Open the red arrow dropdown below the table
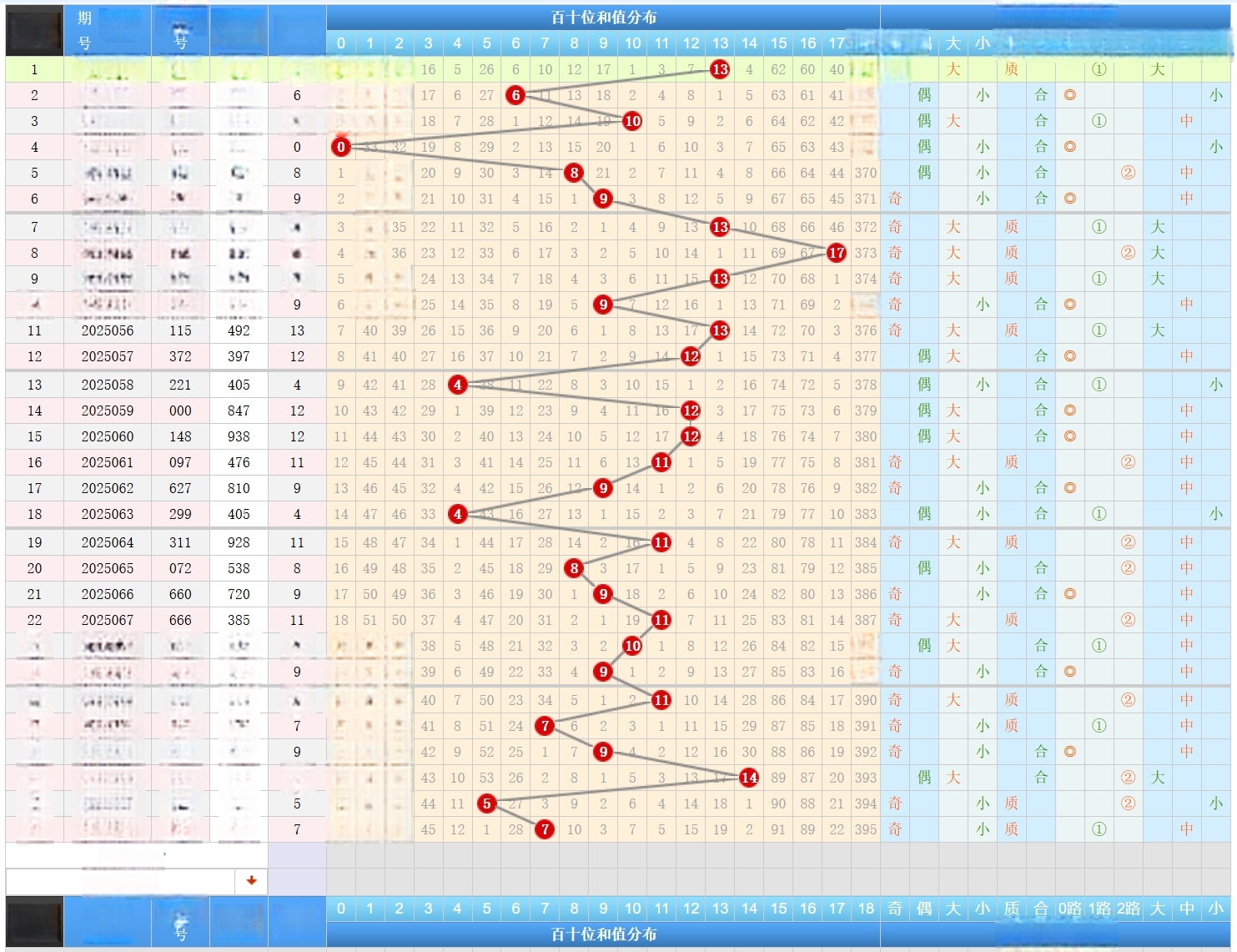This screenshot has width=1237, height=952. (x=252, y=880)
